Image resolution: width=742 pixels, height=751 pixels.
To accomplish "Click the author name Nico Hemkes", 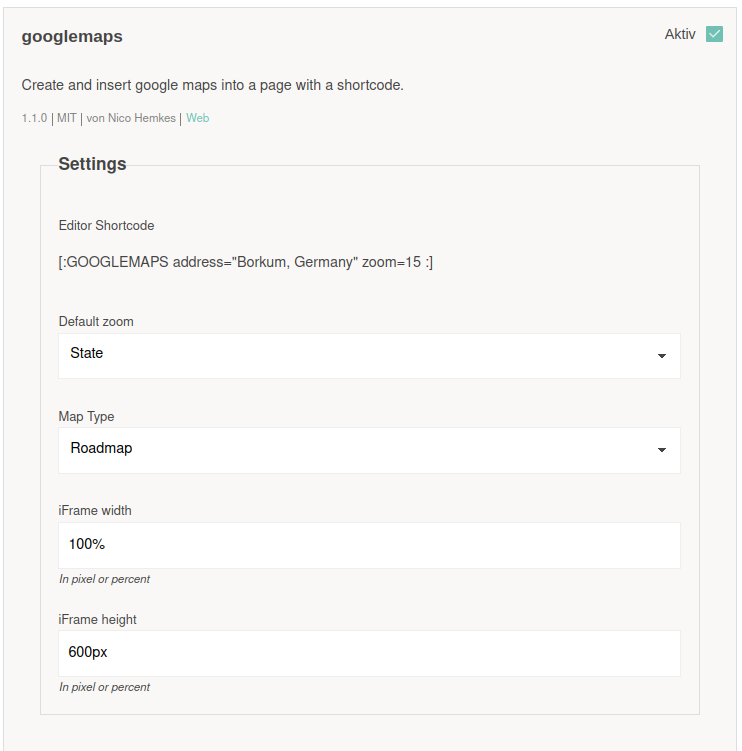I will tap(142, 118).
